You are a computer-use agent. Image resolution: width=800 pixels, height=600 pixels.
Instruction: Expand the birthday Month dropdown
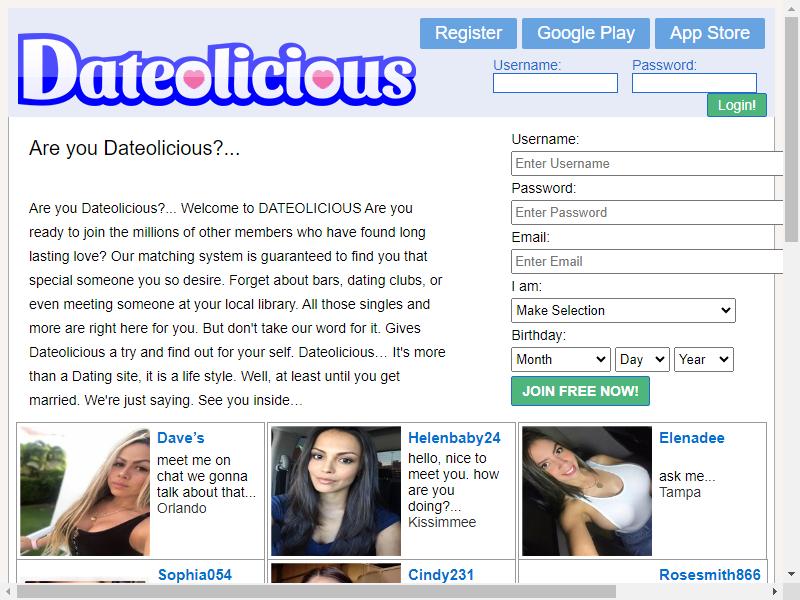click(x=561, y=360)
